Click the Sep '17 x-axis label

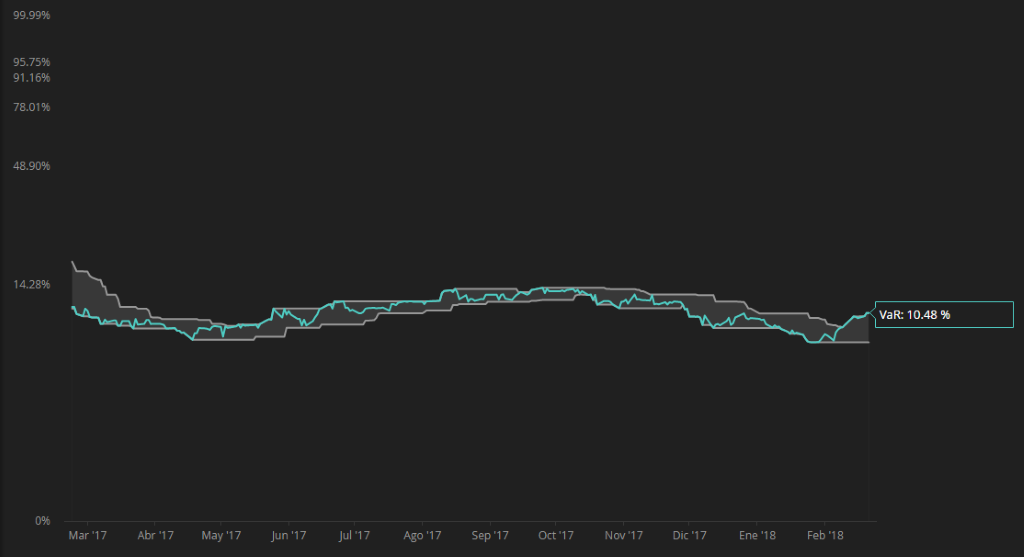489,536
